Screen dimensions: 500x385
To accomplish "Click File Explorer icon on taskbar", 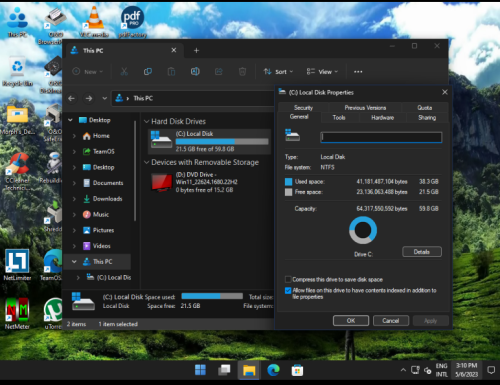I will (x=249, y=370).
